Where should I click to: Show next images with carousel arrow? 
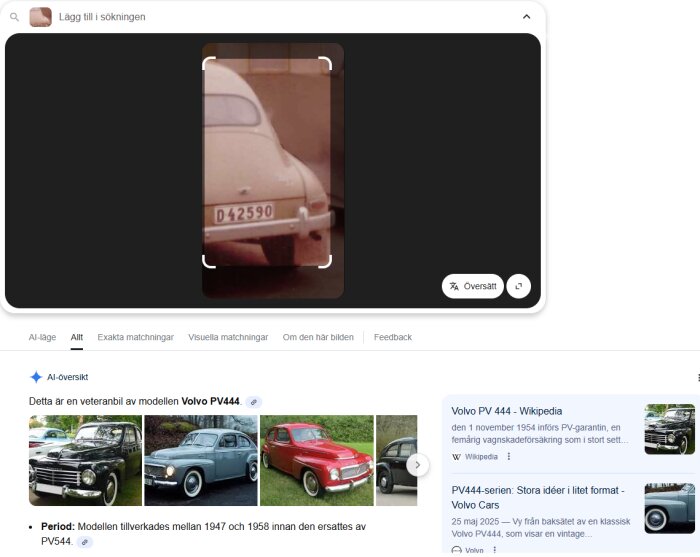point(417,465)
